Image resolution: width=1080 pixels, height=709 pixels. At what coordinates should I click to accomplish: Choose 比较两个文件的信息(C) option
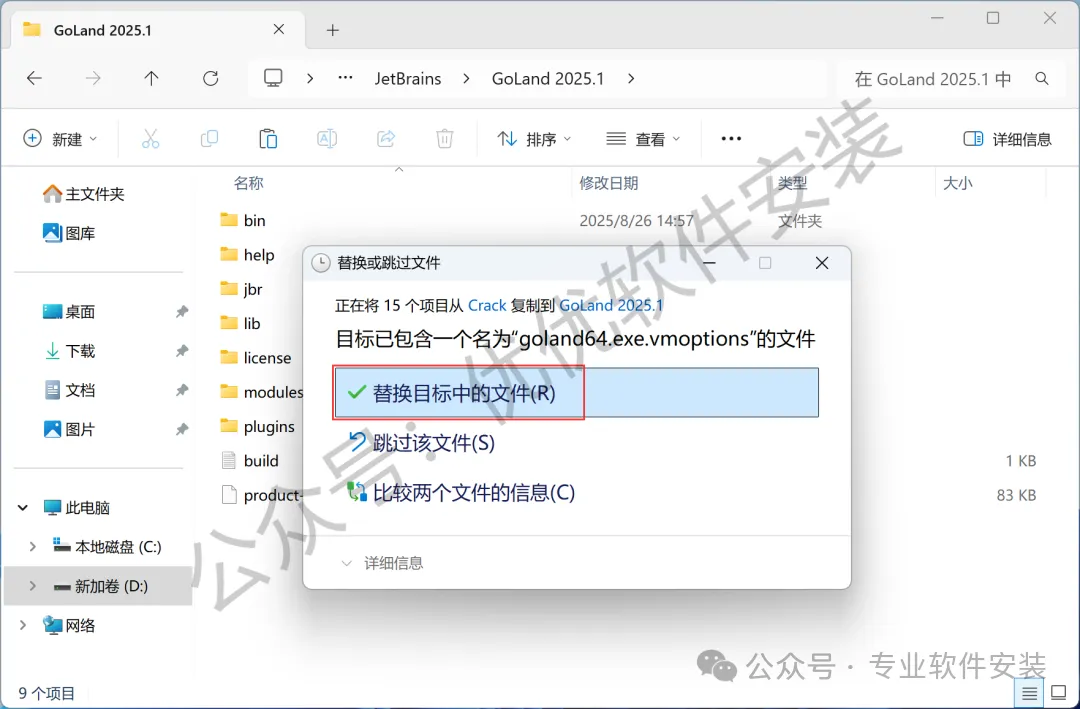point(461,493)
